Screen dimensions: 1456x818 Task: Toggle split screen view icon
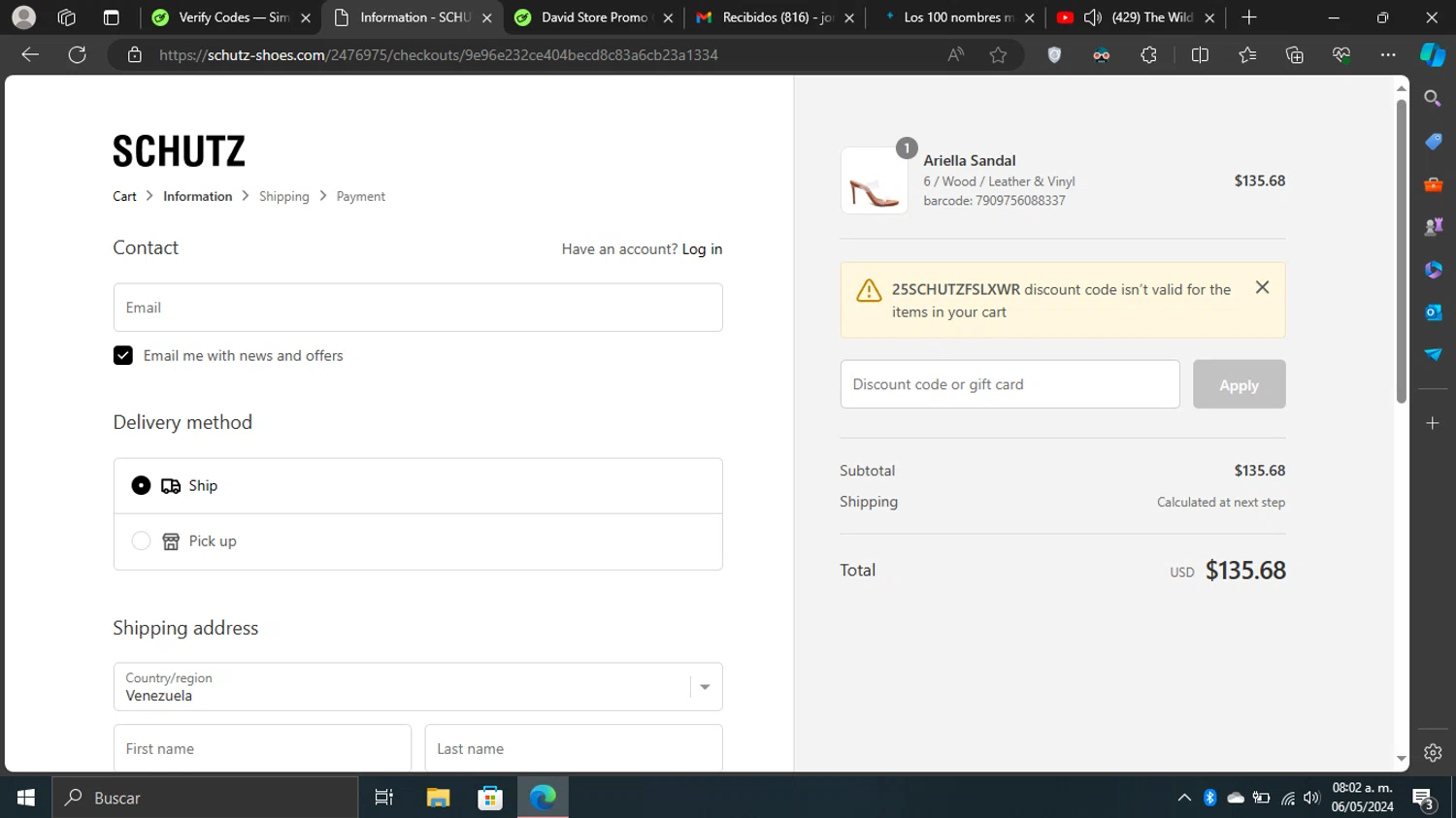click(x=1200, y=55)
